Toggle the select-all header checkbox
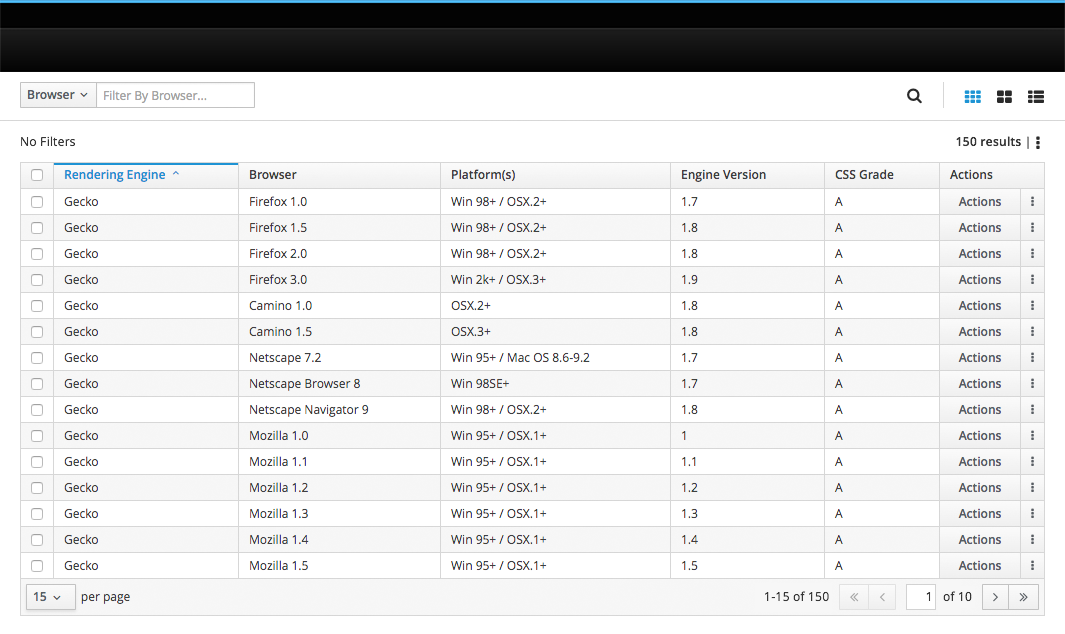 pyautogui.click(x=37, y=175)
